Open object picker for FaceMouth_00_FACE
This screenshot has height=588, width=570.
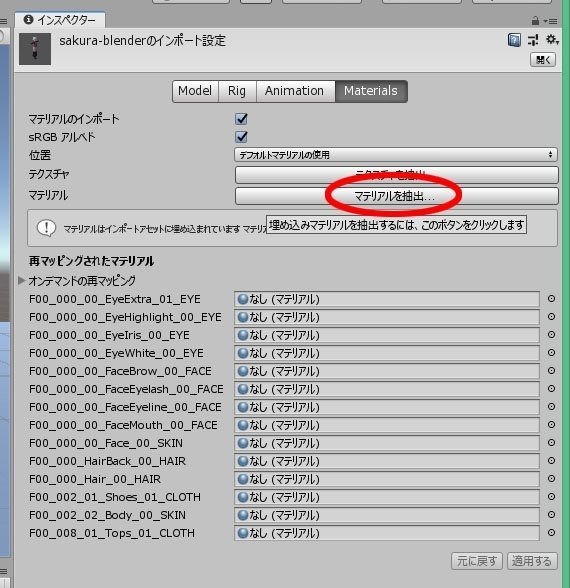pos(551,425)
